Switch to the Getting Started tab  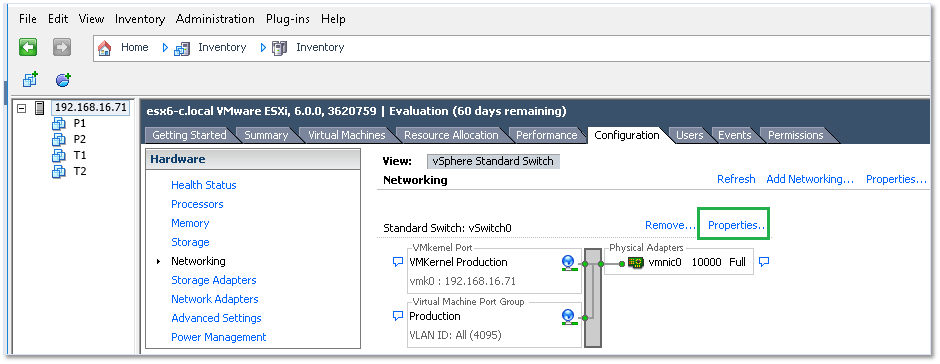pyautogui.click(x=189, y=136)
